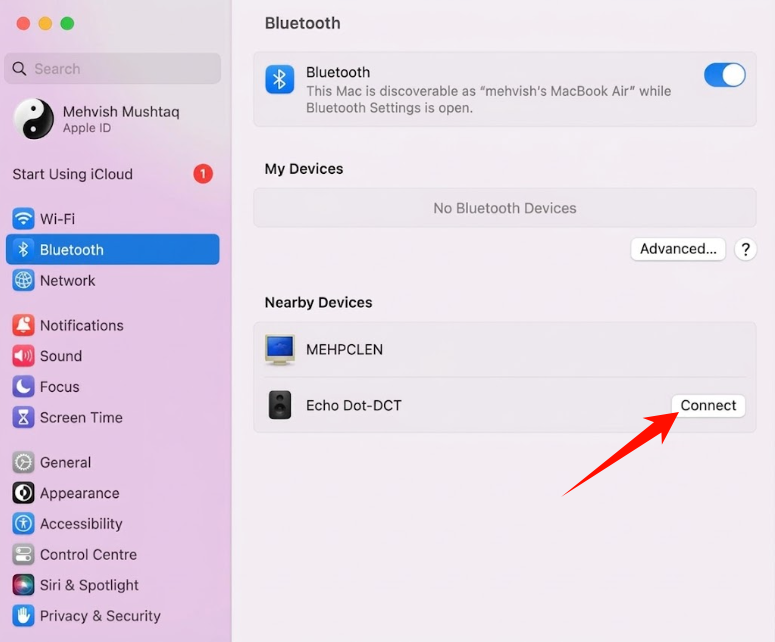Turn off the Bluetooth toggle switch
The image size is (775, 642).
coord(725,75)
